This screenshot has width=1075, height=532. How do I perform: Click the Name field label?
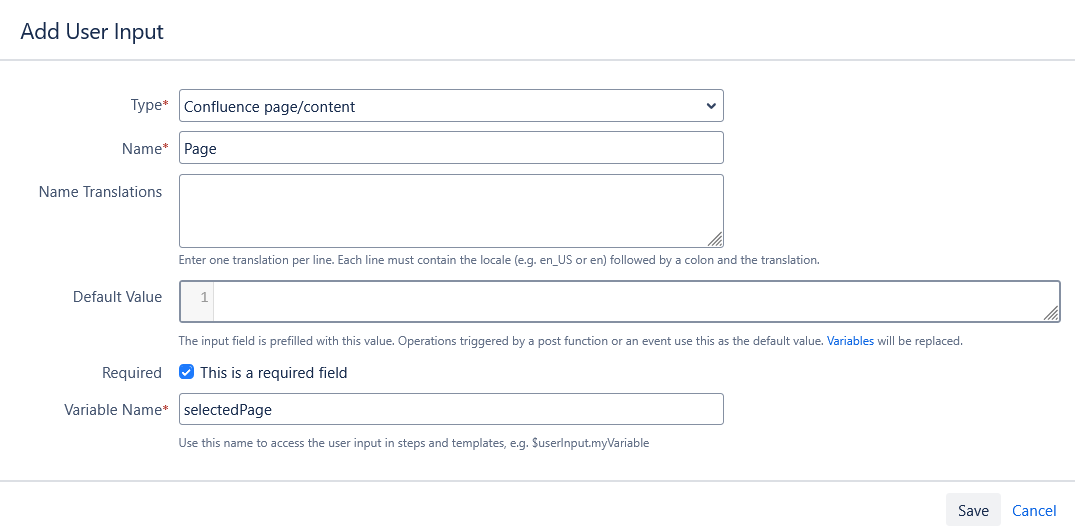coord(138,148)
